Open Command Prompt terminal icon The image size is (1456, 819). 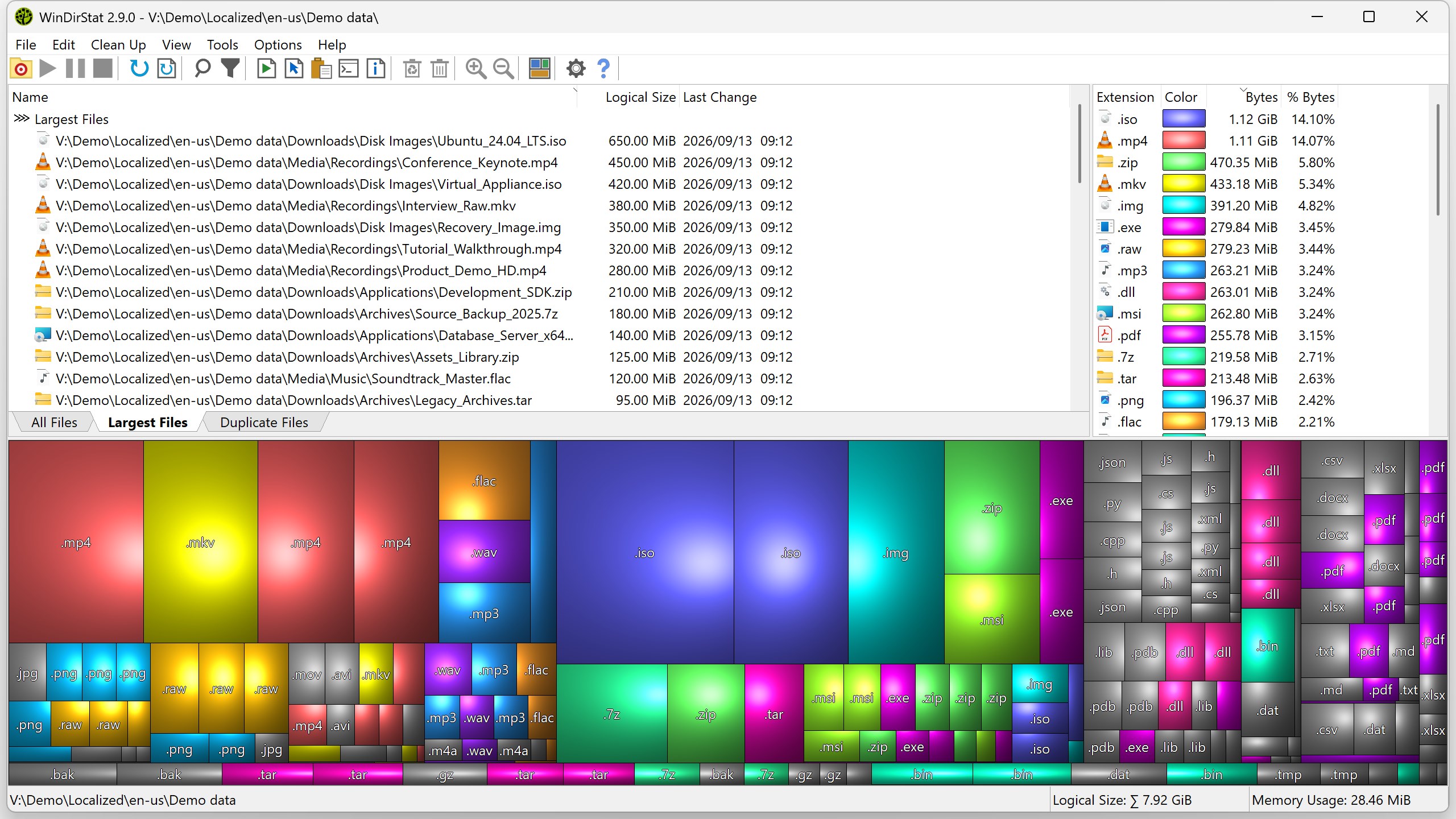pyautogui.click(x=349, y=69)
